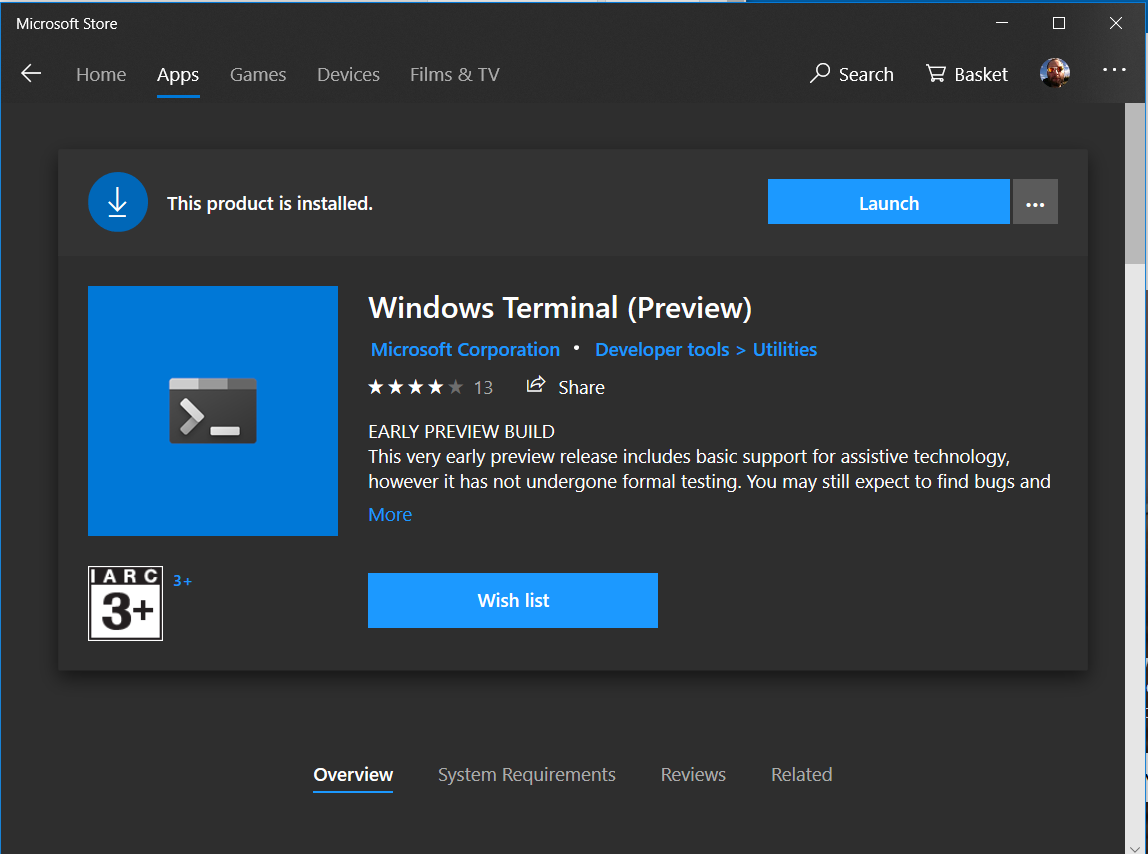Open the Devices section
This screenshot has height=854, width=1148.
[x=348, y=74]
